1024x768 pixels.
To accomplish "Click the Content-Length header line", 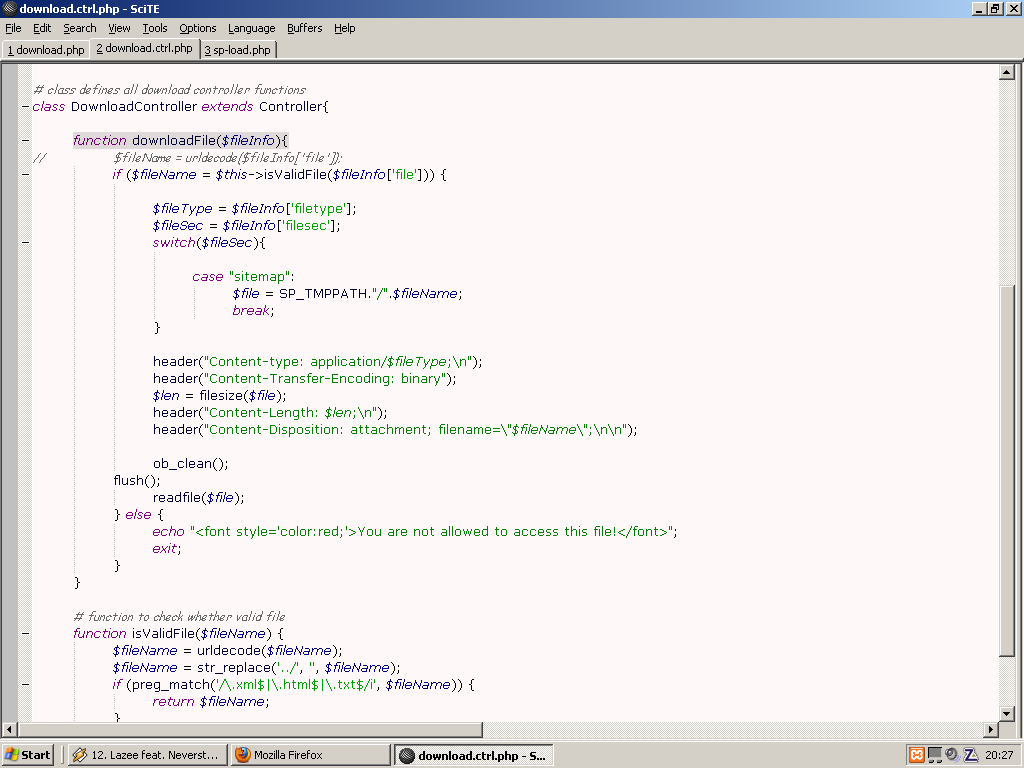I will tap(270, 412).
